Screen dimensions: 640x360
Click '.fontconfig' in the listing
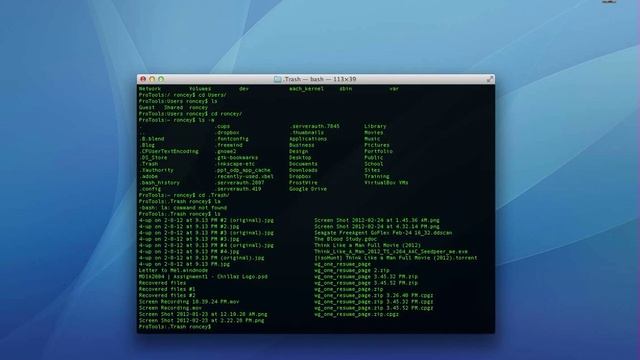231,139
